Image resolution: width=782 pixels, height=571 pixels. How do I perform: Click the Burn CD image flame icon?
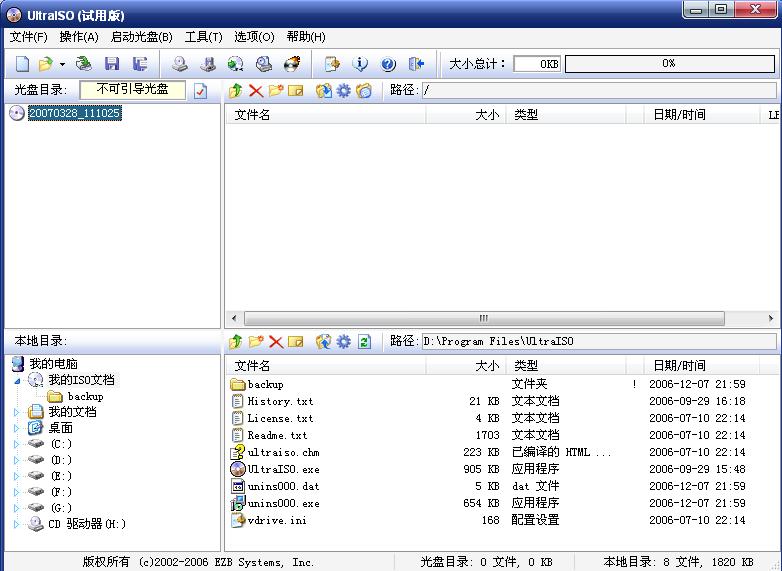coord(292,64)
